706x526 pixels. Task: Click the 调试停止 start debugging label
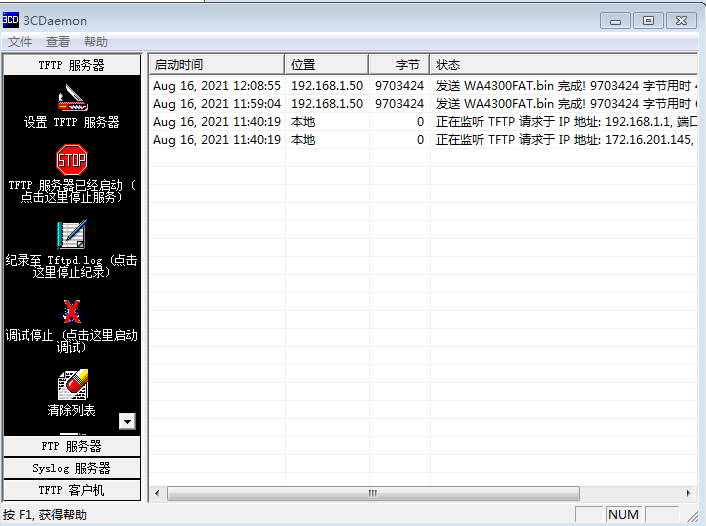pos(72,341)
